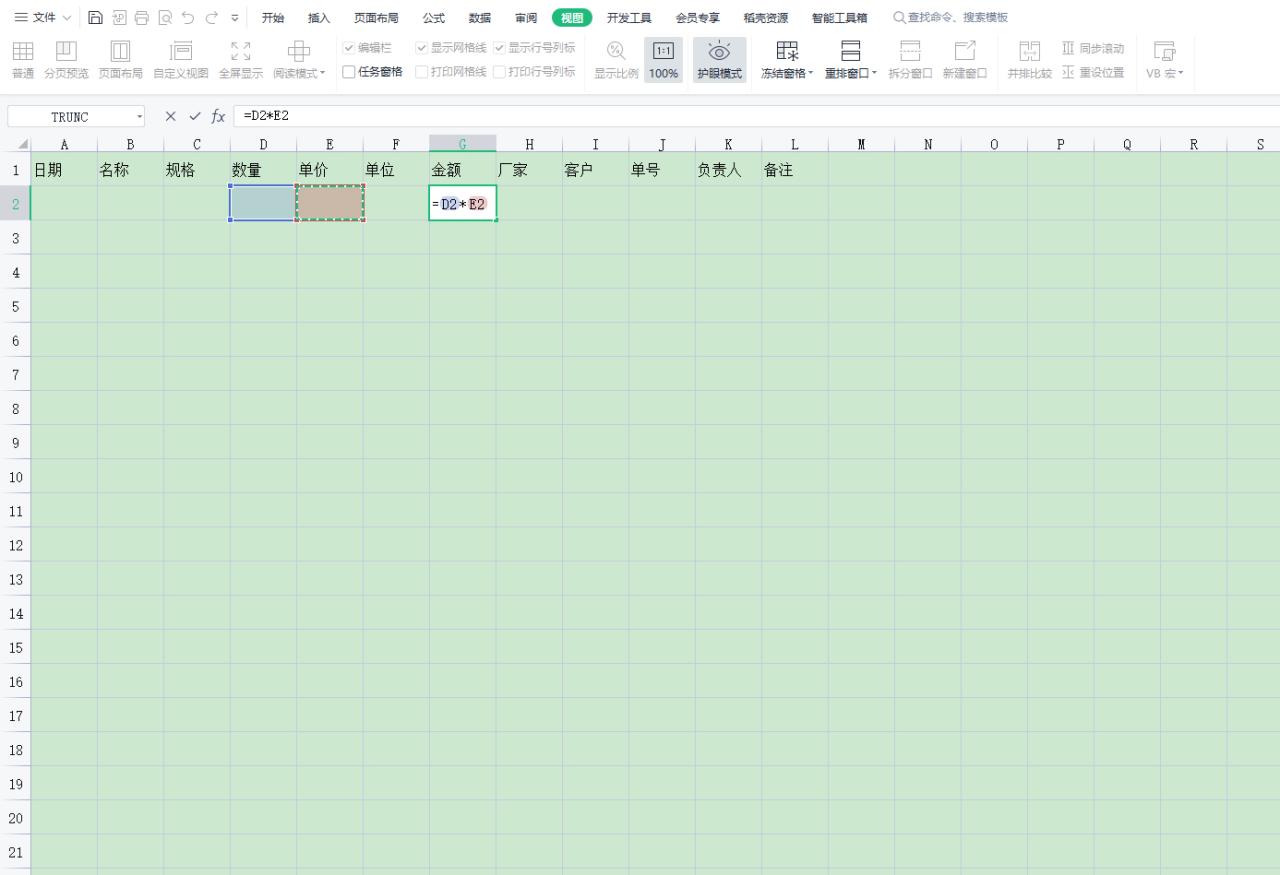Click header cell 负责人

(x=728, y=170)
